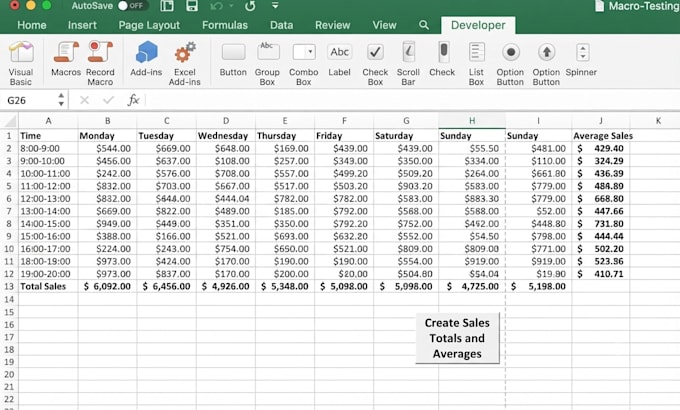Click the Name Box showing G26
The height and width of the screenshot is (410, 680).
click(x=29, y=100)
